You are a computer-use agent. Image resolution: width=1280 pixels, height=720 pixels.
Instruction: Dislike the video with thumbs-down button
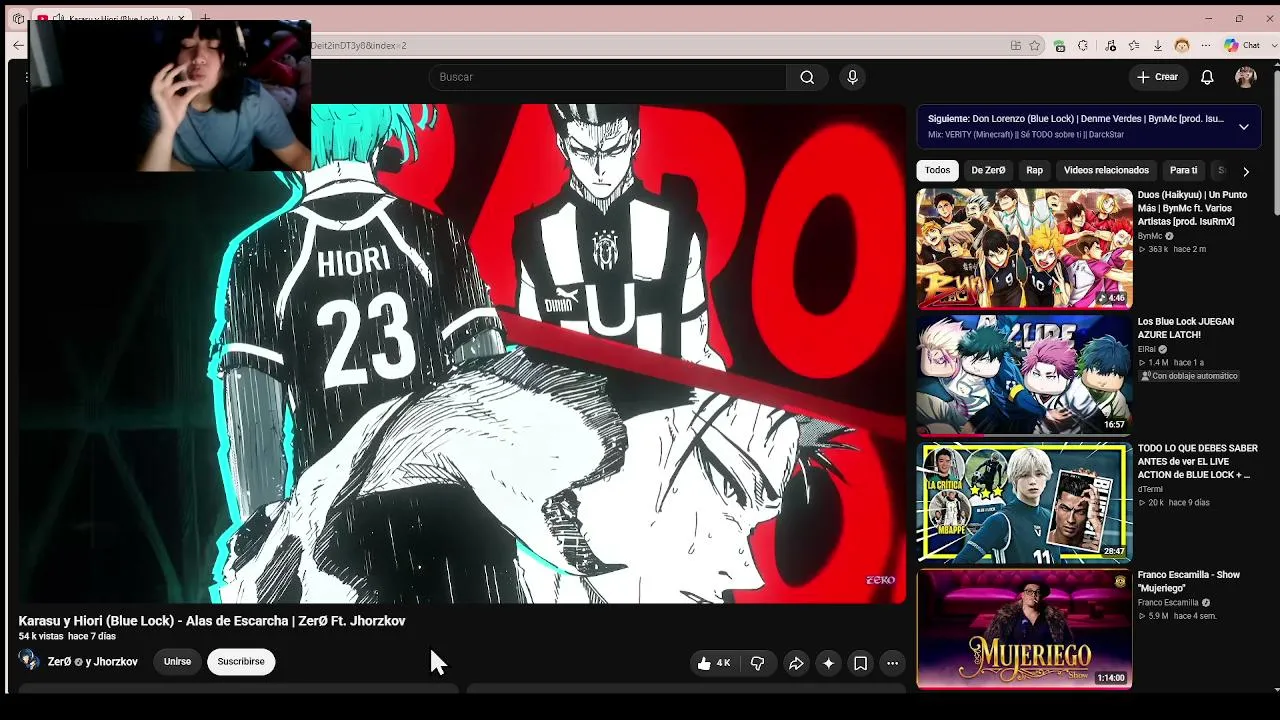pos(757,663)
